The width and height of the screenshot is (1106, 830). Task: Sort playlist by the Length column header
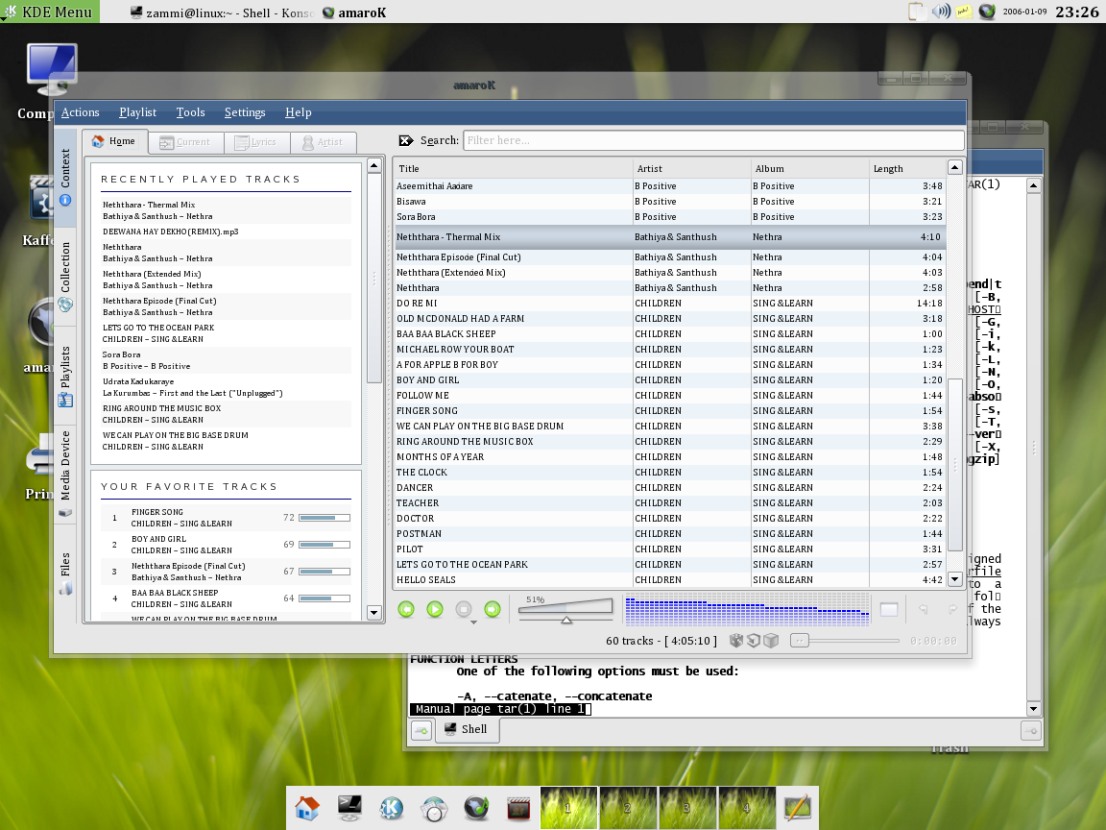908,169
